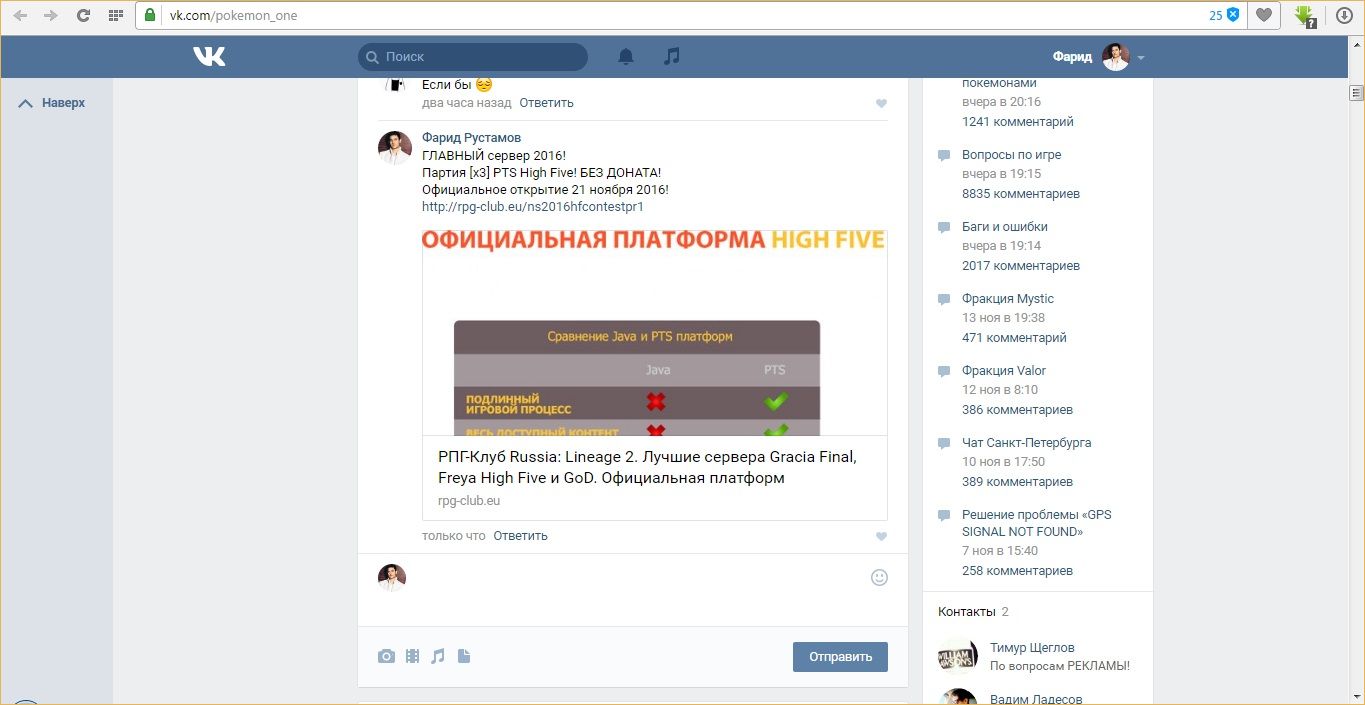View the 386 комментариев link
Viewport: 1365px width, 705px height.
pos(1017,410)
